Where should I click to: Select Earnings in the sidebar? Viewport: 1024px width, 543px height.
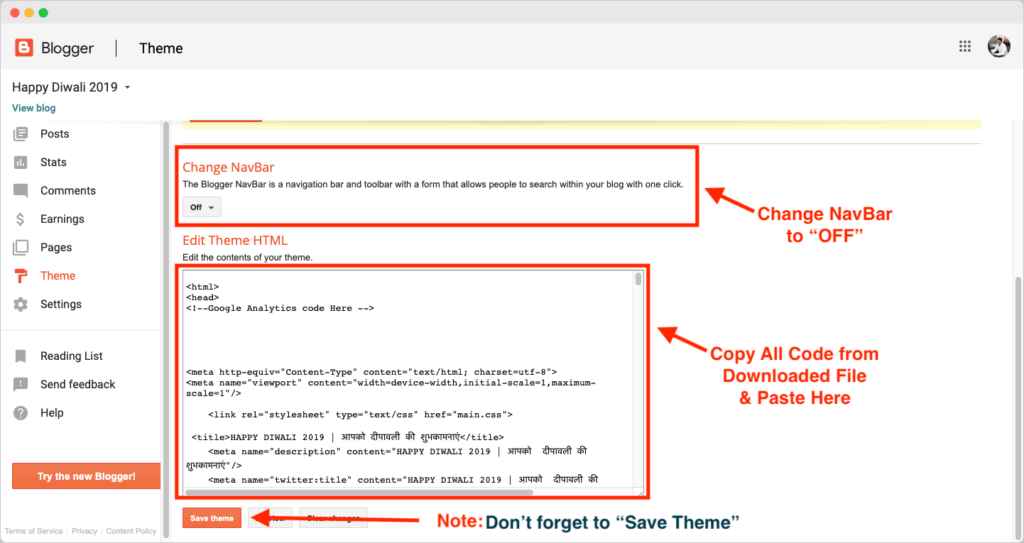coord(62,219)
